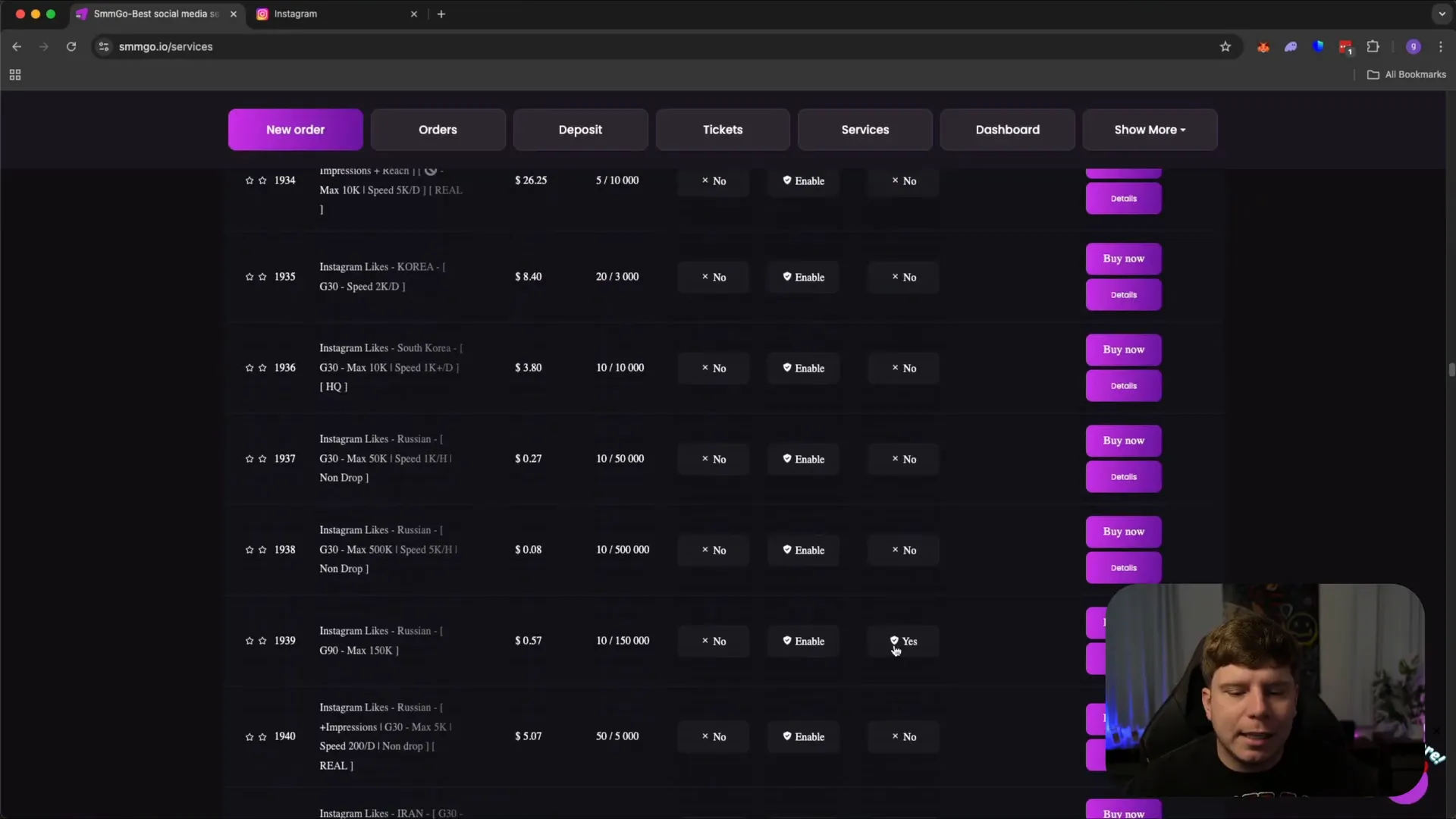Click the address bar URL smmgo.io/services
This screenshot has height=819, width=1456.
pos(165,47)
